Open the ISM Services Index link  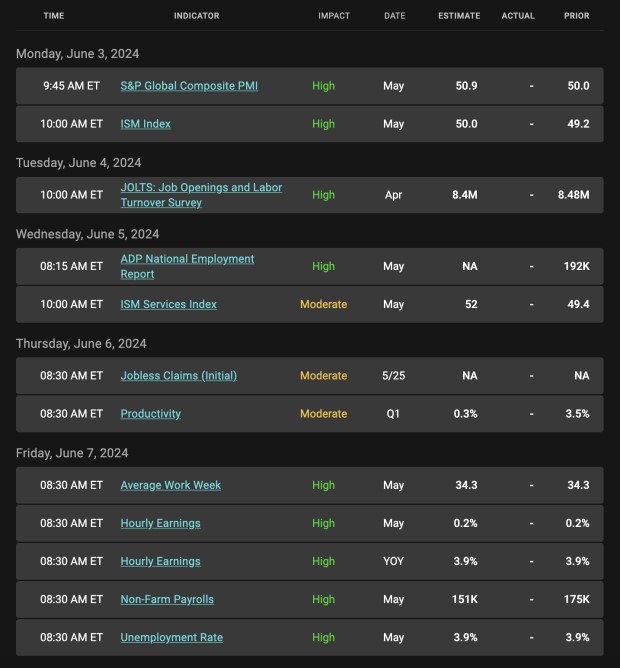click(x=168, y=304)
